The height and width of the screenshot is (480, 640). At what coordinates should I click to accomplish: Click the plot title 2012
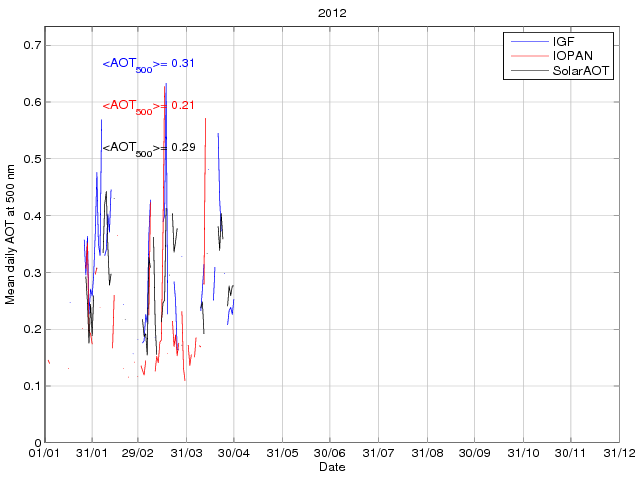pyautogui.click(x=332, y=13)
